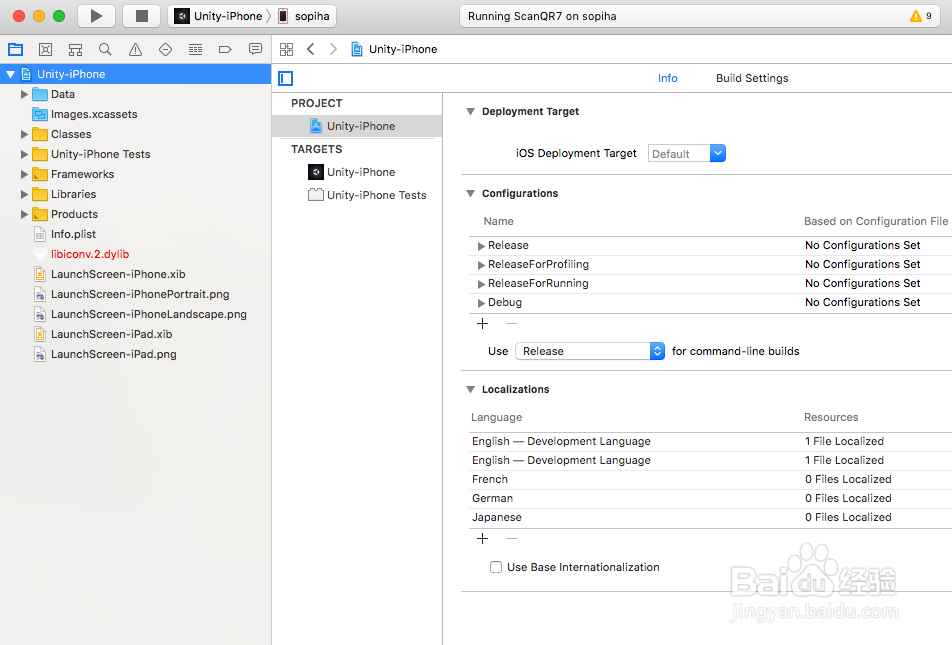Open the Report navigator
This screenshot has height=645, width=952.
pyautogui.click(x=254, y=49)
